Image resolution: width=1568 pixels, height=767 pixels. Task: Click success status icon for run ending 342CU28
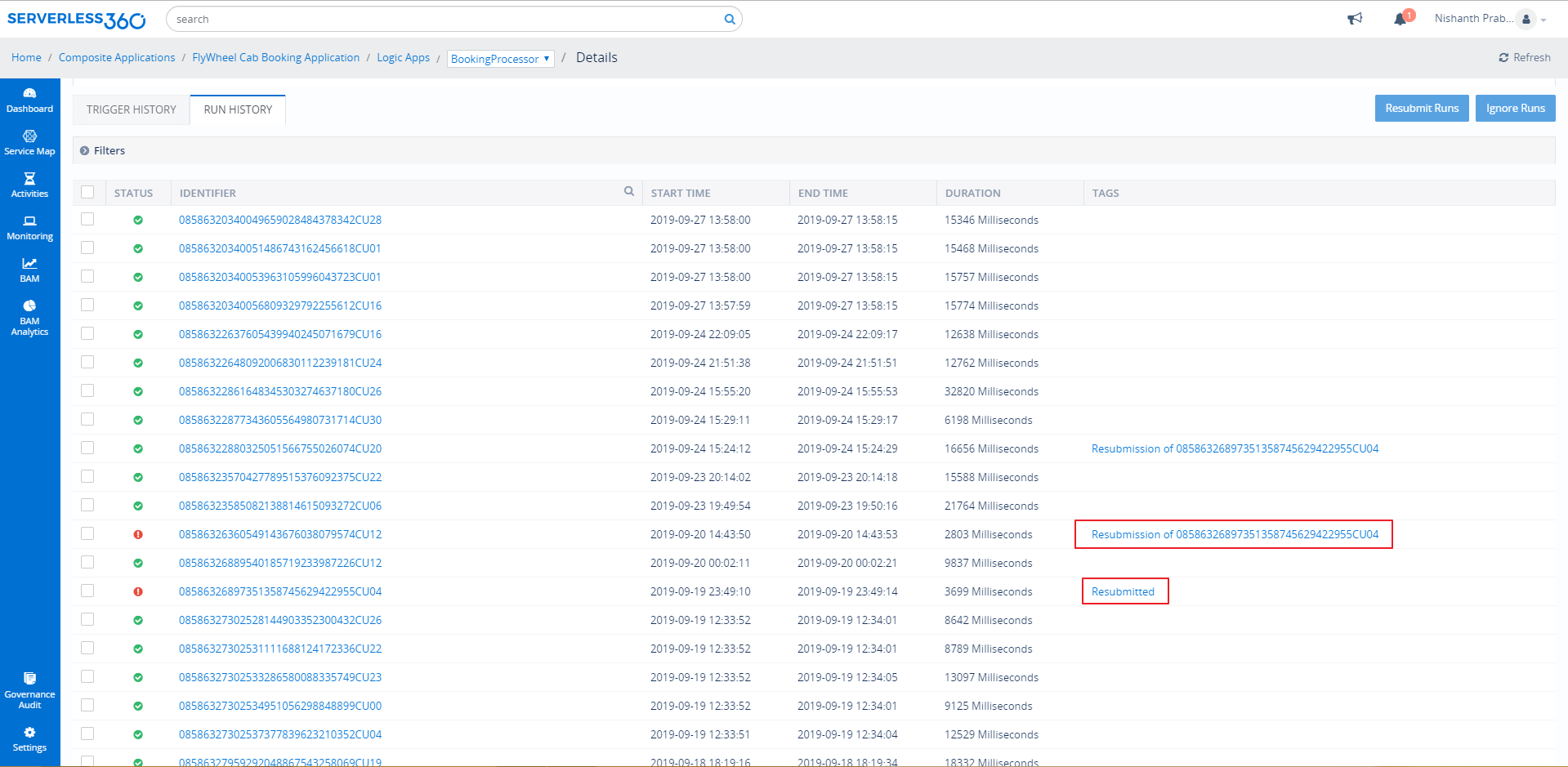(x=138, y=220)
